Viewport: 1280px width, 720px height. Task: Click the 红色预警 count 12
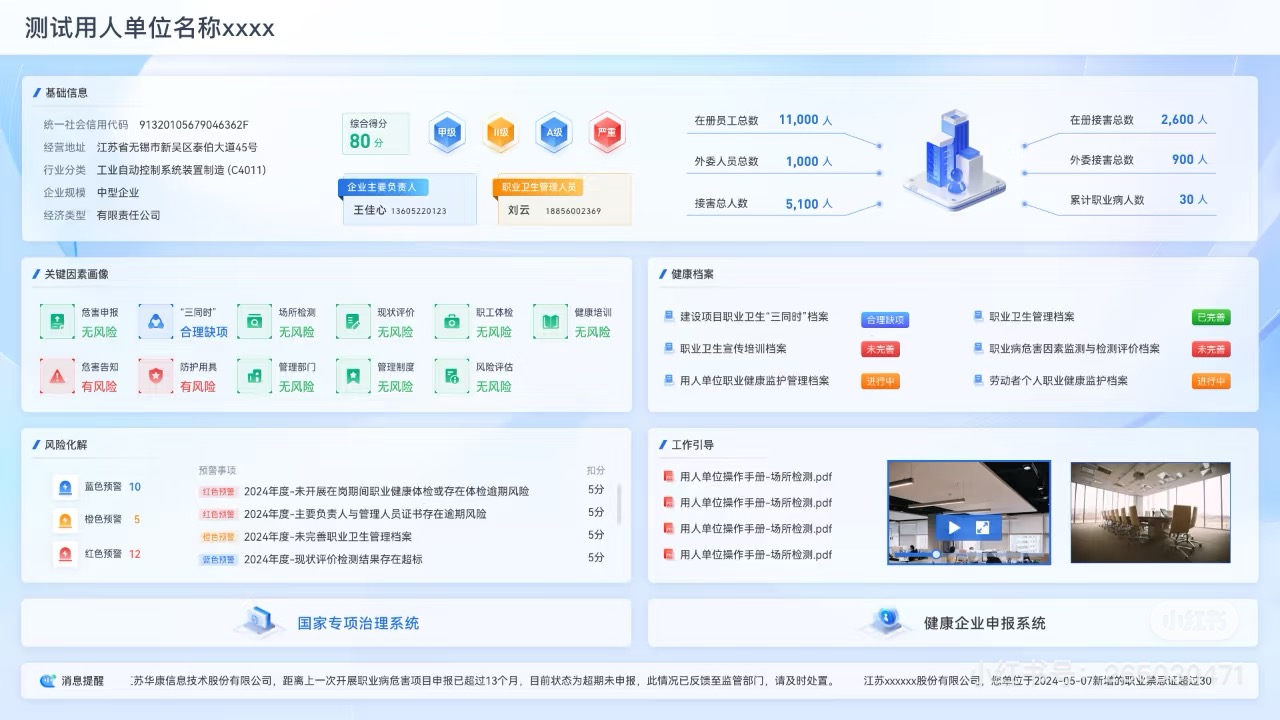pyautogui.click(x=135, y=554)
